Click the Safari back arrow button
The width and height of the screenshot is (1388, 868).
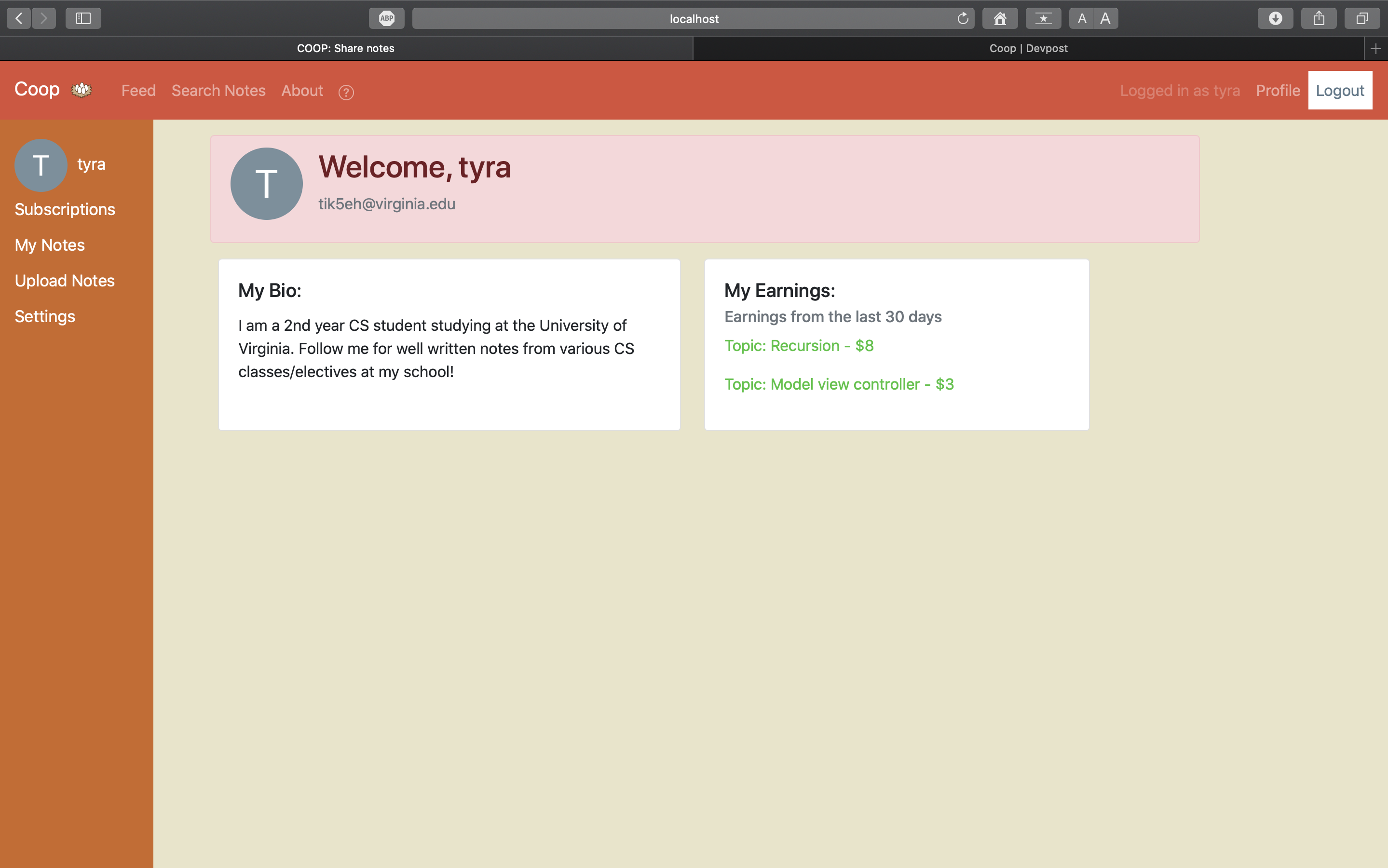coord(19,18)
